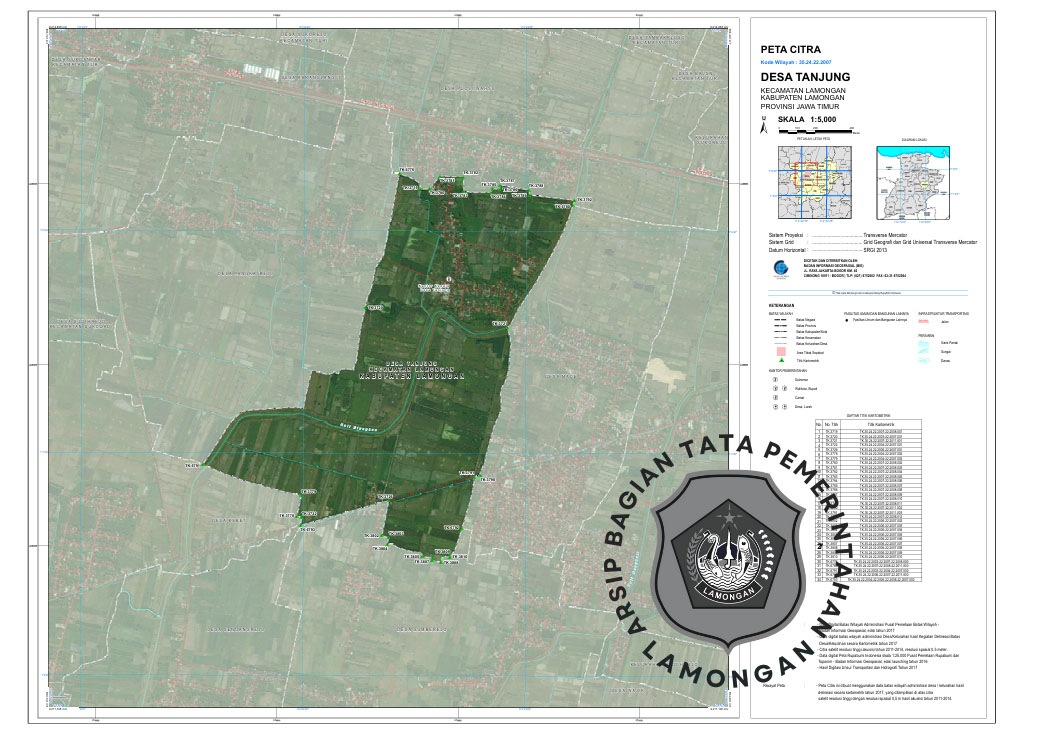Click the north arrow compass symbol

pos(765,125)
